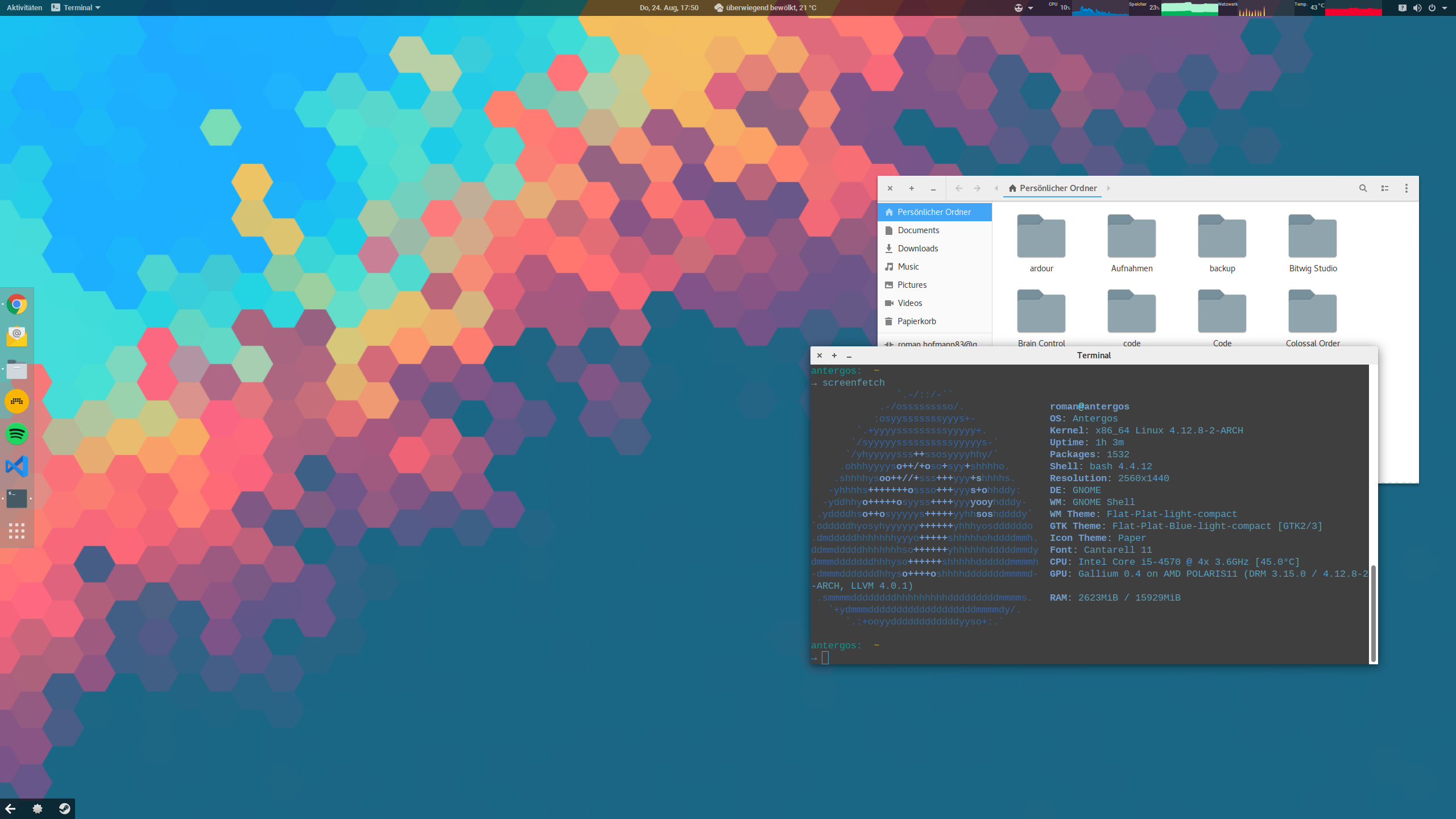Open the mail app in dock
This screenshot has height=819, width=1456.
pyautogui.click(x=17, y=337)
